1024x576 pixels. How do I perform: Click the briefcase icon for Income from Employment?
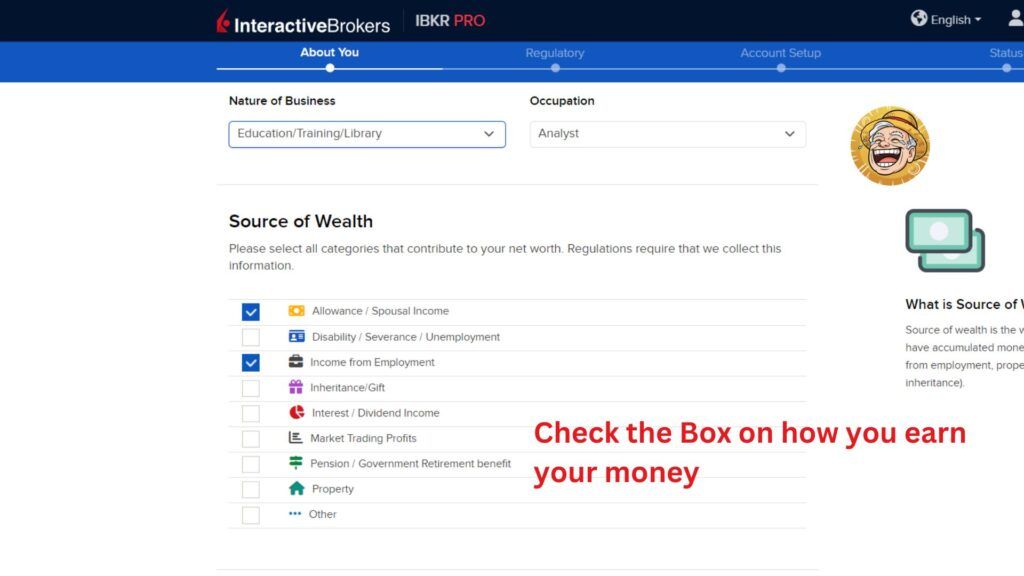tap(296, 362)
